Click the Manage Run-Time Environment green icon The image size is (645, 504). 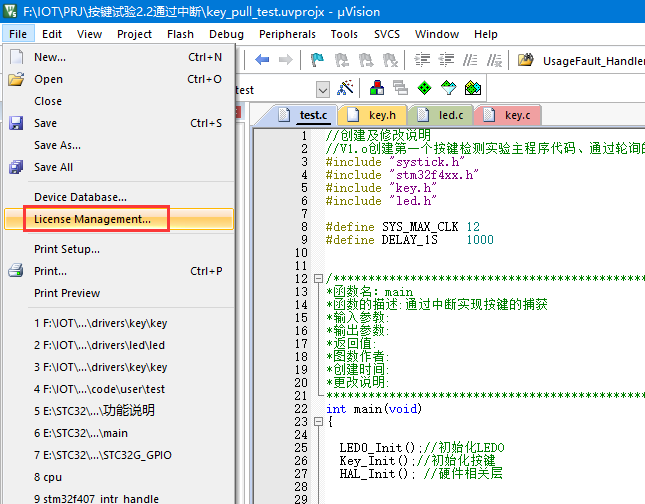[425, 89]
